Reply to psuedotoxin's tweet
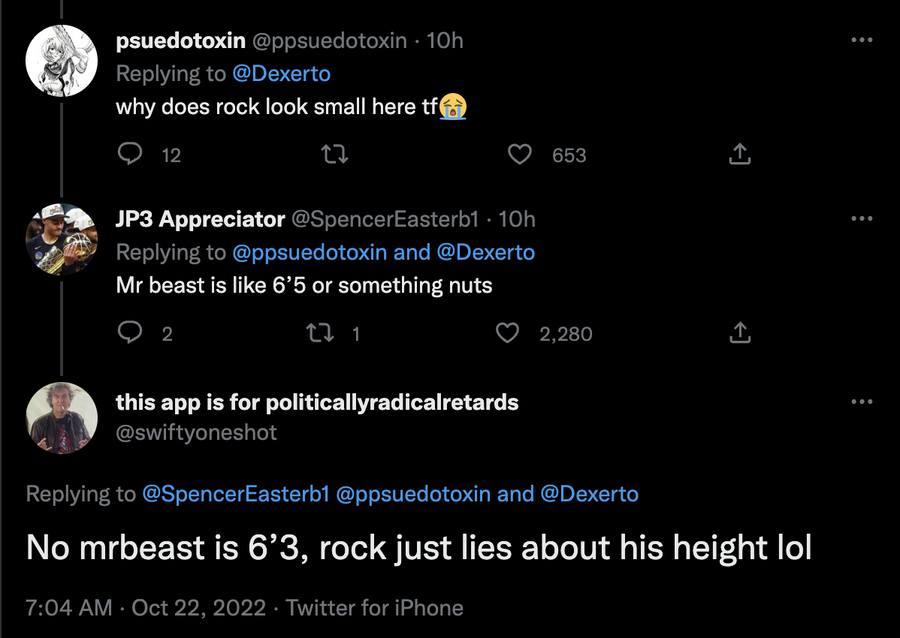 click(130, 155)
